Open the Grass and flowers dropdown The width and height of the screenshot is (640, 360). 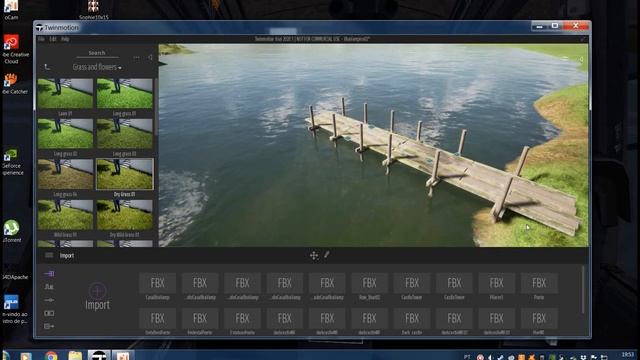pyautogui.click(x=97, y=67)
